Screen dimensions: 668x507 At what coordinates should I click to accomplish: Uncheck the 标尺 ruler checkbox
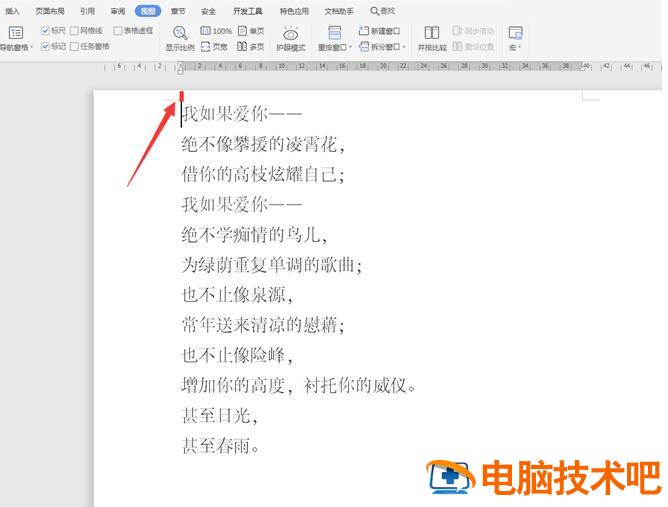pos(45,31)
